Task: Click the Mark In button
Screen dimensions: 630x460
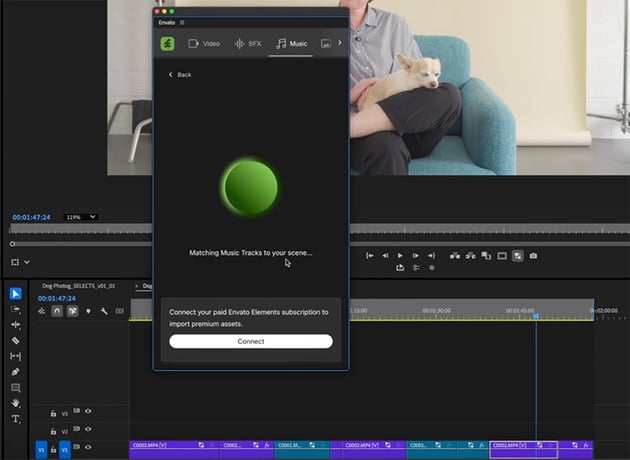Action: [370, 256]
